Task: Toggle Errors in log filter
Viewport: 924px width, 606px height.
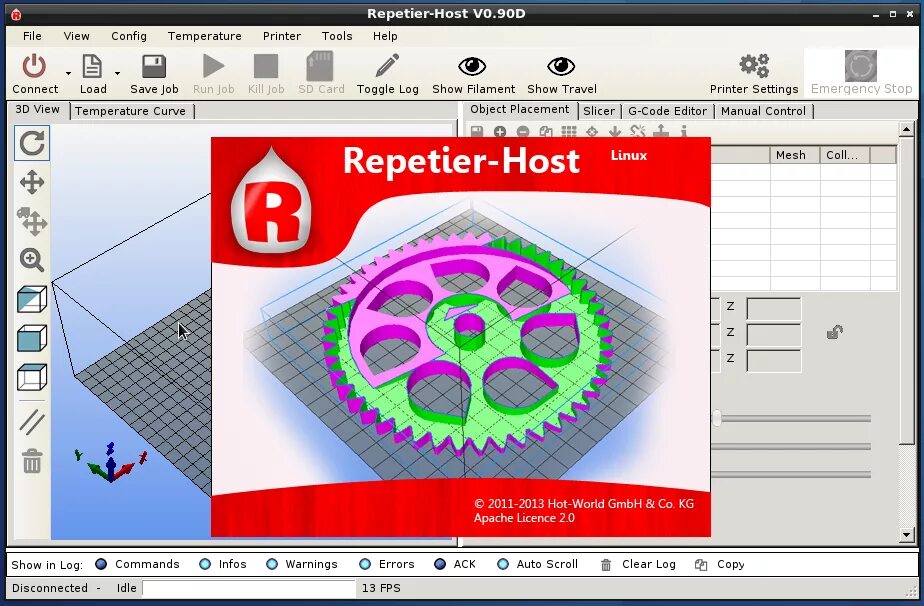Action: 387,564
